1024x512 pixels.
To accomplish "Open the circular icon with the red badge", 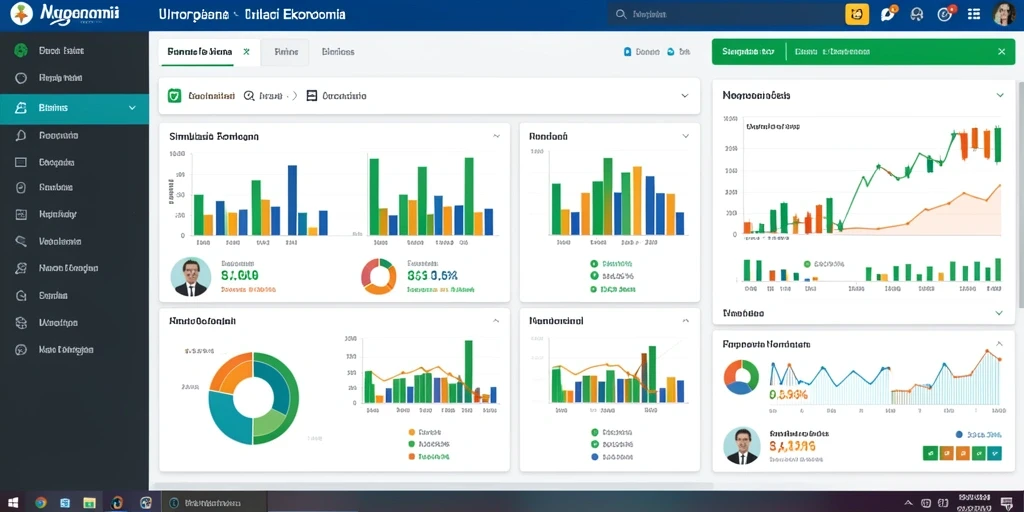I will click(x=945, y=14).
